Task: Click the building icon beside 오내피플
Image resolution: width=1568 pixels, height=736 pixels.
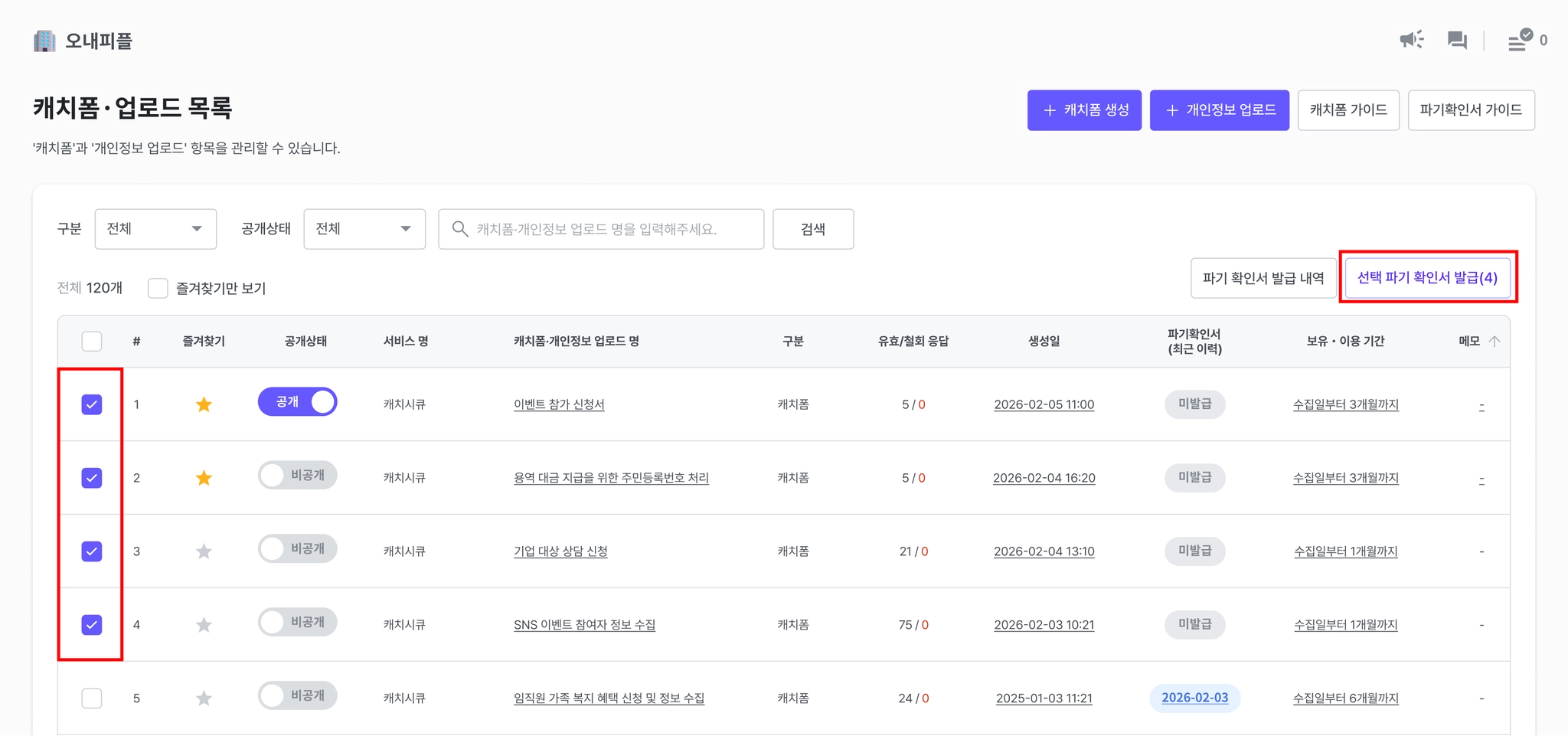Action: (x=44, y=41)
